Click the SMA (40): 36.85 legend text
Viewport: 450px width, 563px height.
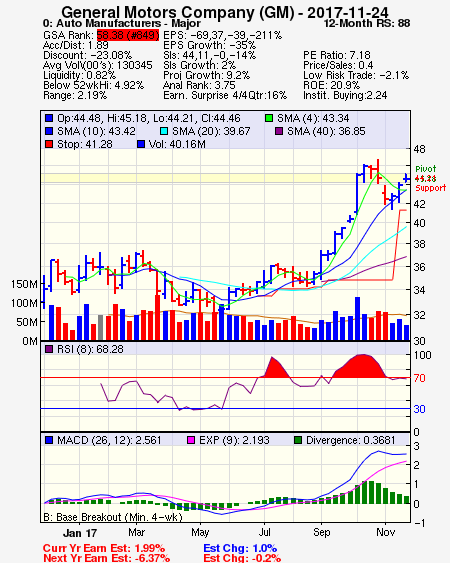coord(326,131)
